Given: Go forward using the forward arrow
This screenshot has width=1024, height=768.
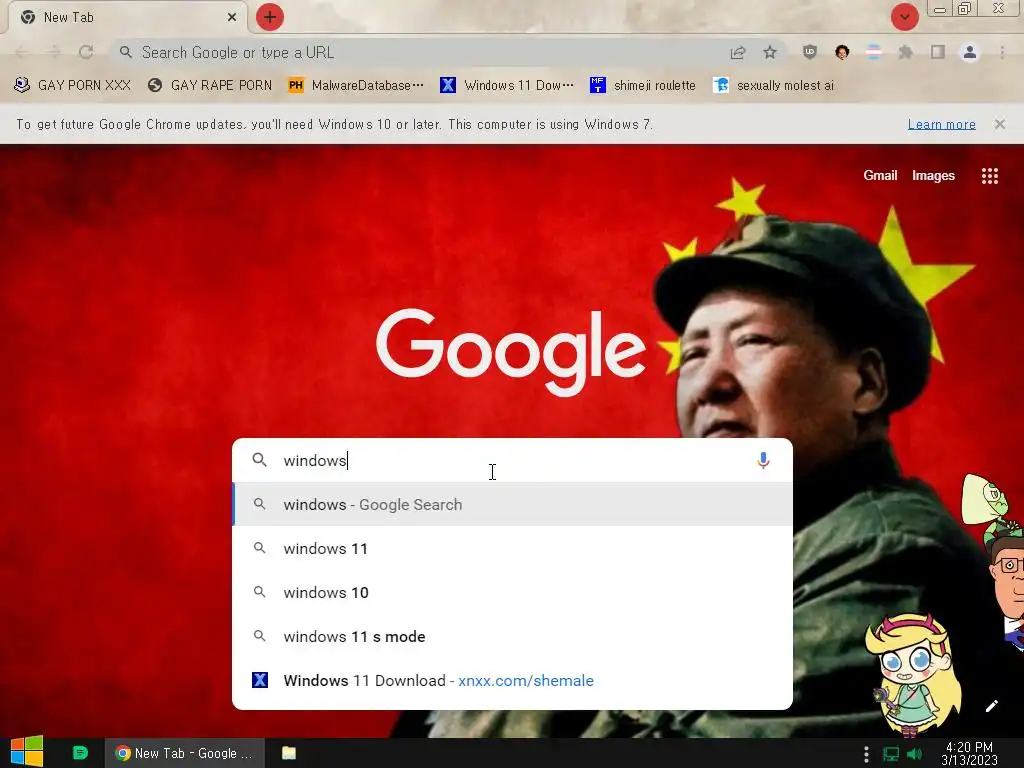Looking at the screenshot, I should tap(54, 52).
